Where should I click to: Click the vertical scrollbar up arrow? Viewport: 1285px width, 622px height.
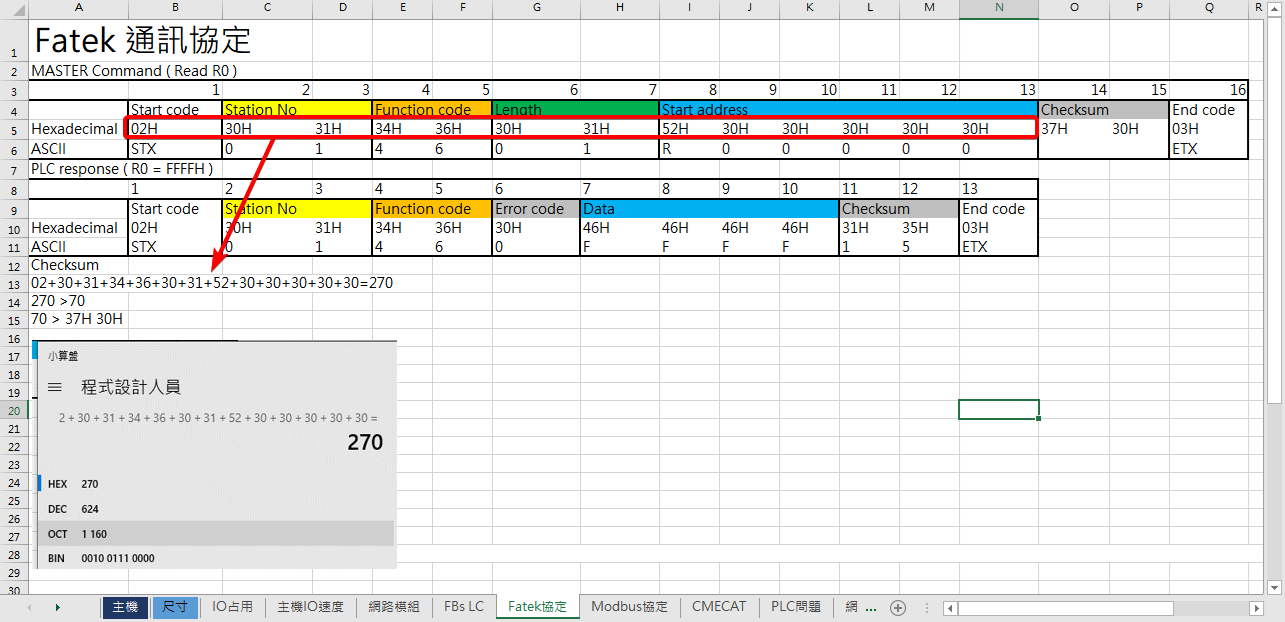(x=1274, y=9)
